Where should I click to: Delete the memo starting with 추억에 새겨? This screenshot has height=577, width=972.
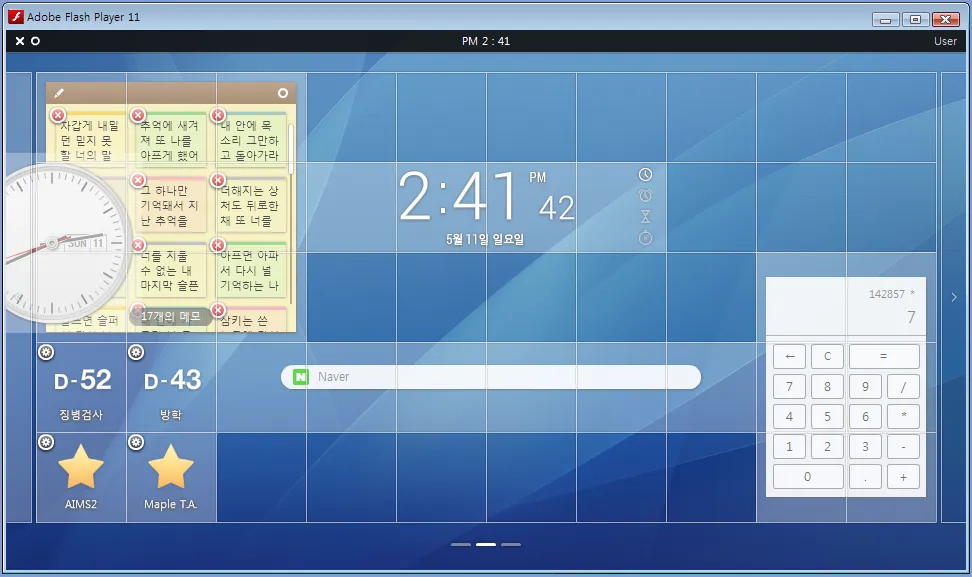point(138,115)
